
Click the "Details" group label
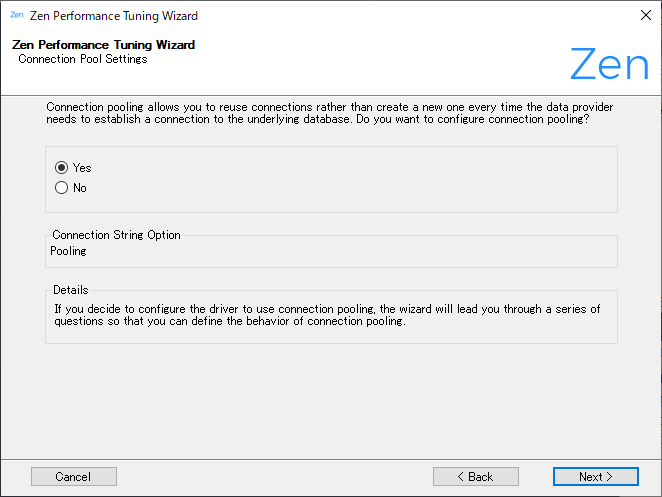click(71, 290)
